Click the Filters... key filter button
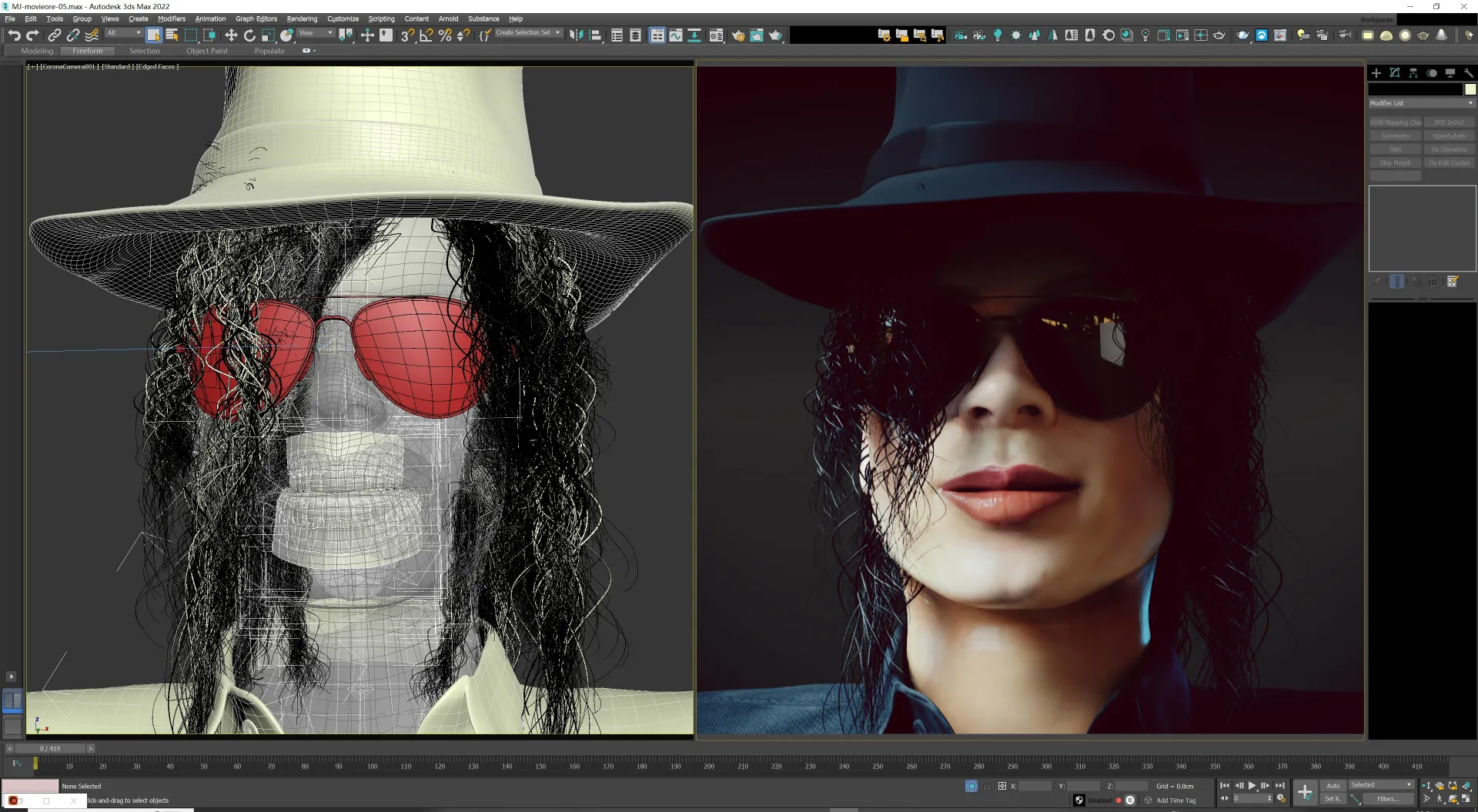 click(x=1387, y=799)
